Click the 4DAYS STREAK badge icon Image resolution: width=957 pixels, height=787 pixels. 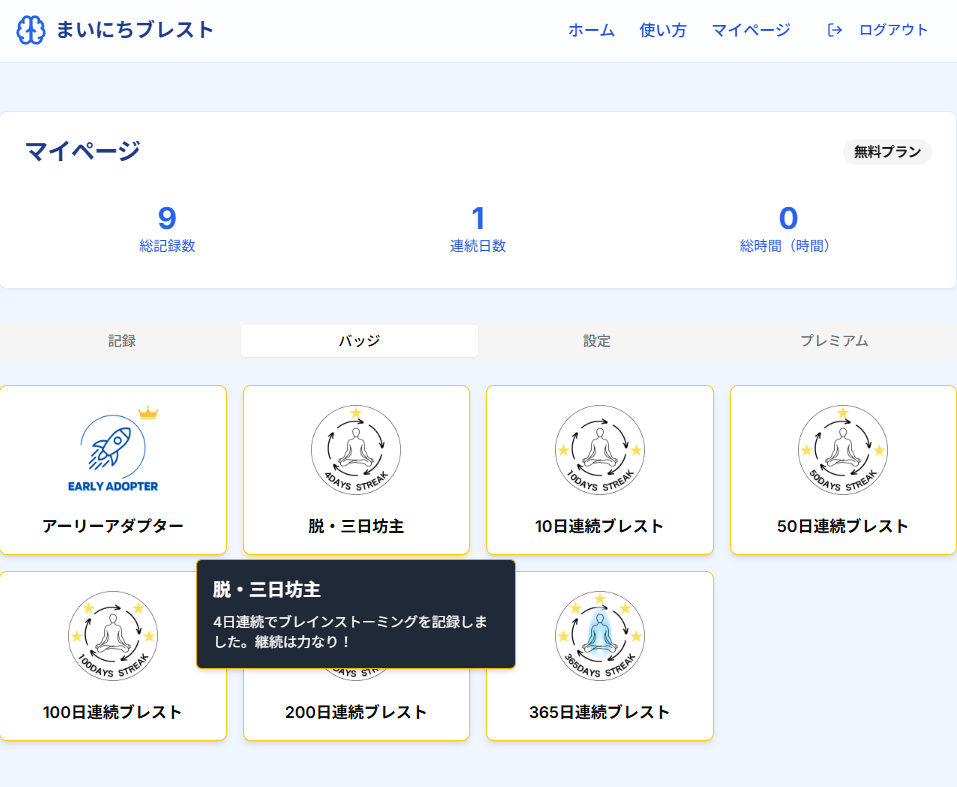(356, 450)
